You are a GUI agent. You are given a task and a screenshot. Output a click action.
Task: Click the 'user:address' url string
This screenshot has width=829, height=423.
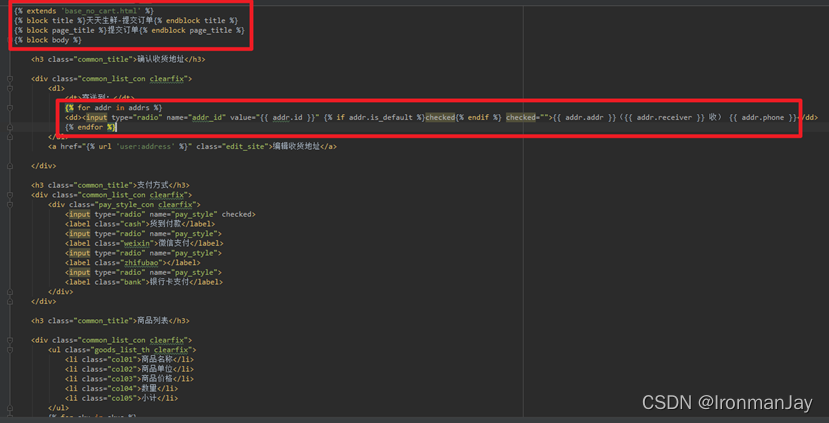[145, 146]
